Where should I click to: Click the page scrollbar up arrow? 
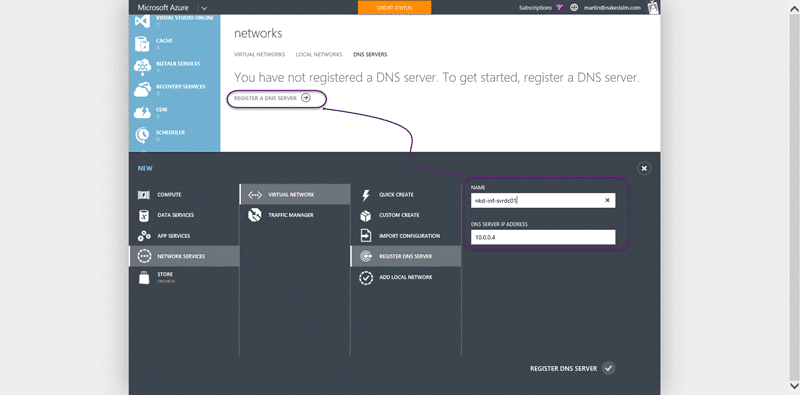pos(794,9)
